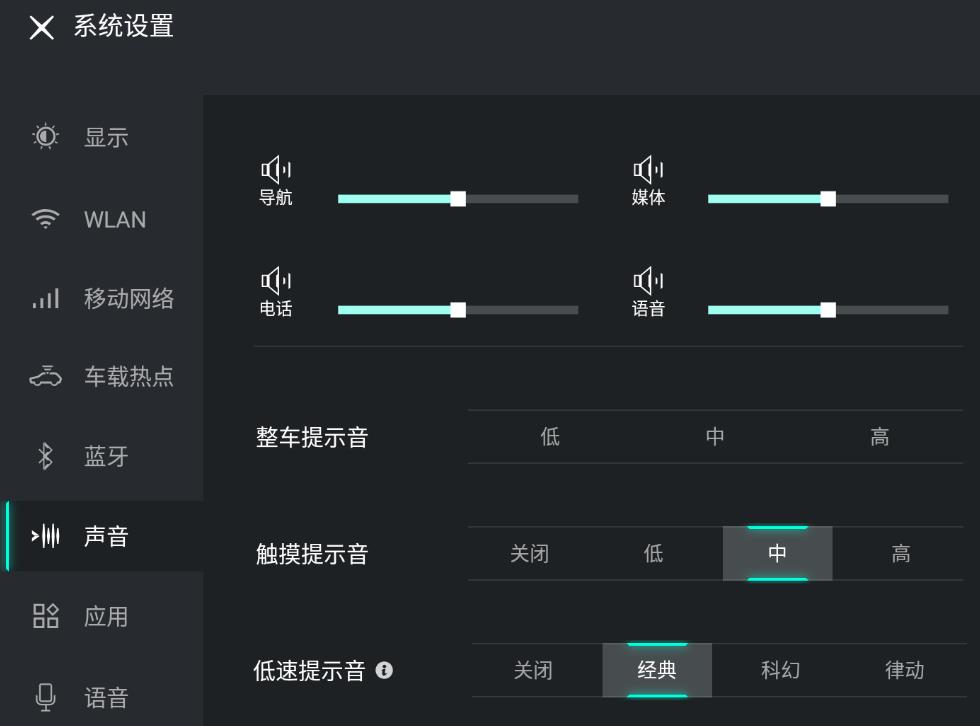Click the navigation volume speaker icon
Viewport: 980px width, 726px height.
tap(275, 170)
